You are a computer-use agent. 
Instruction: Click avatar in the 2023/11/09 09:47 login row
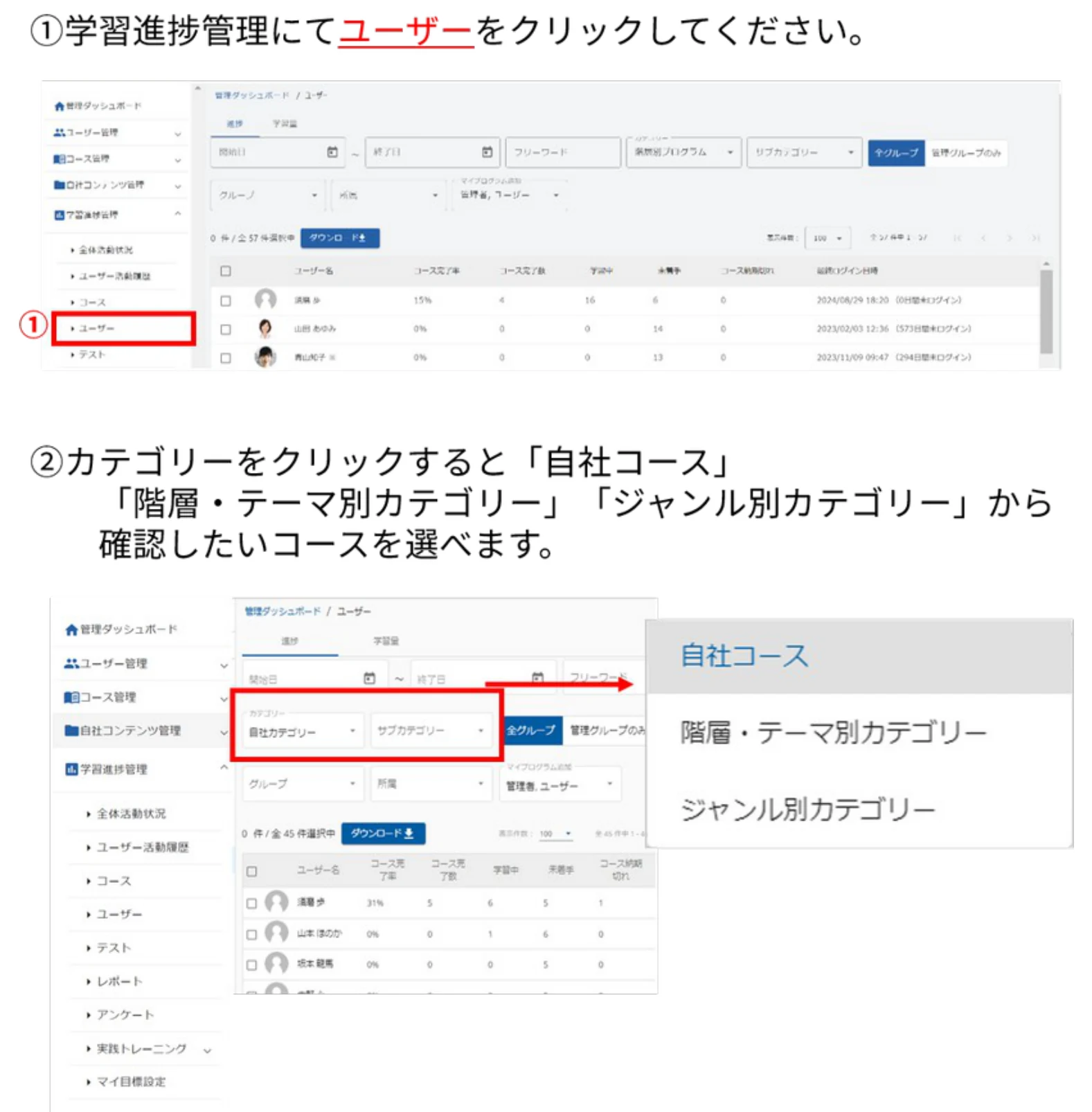coord(265,357)
